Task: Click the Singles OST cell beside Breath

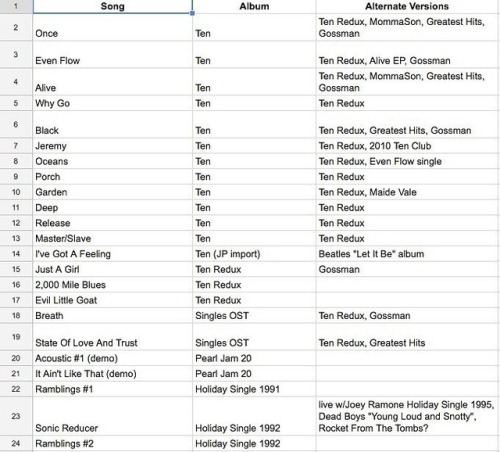Action: (x=254, y=315)
